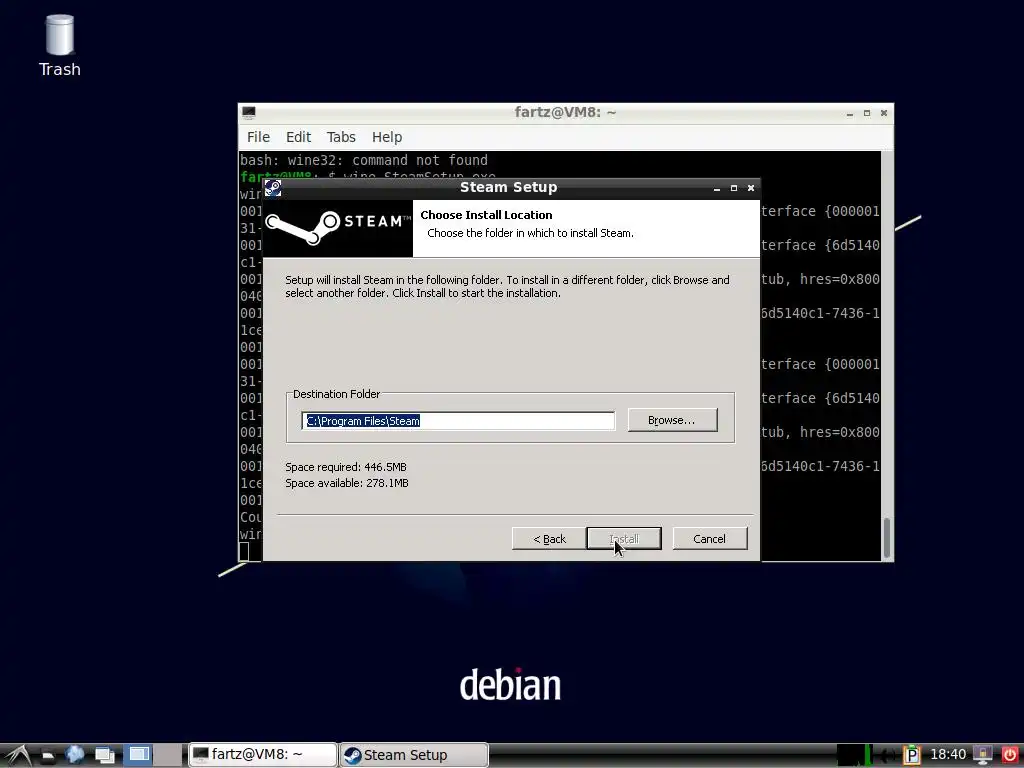This screenshot has height=768, width=1024.
Task: Minimize the terminal window
Action: click(850, 113)
